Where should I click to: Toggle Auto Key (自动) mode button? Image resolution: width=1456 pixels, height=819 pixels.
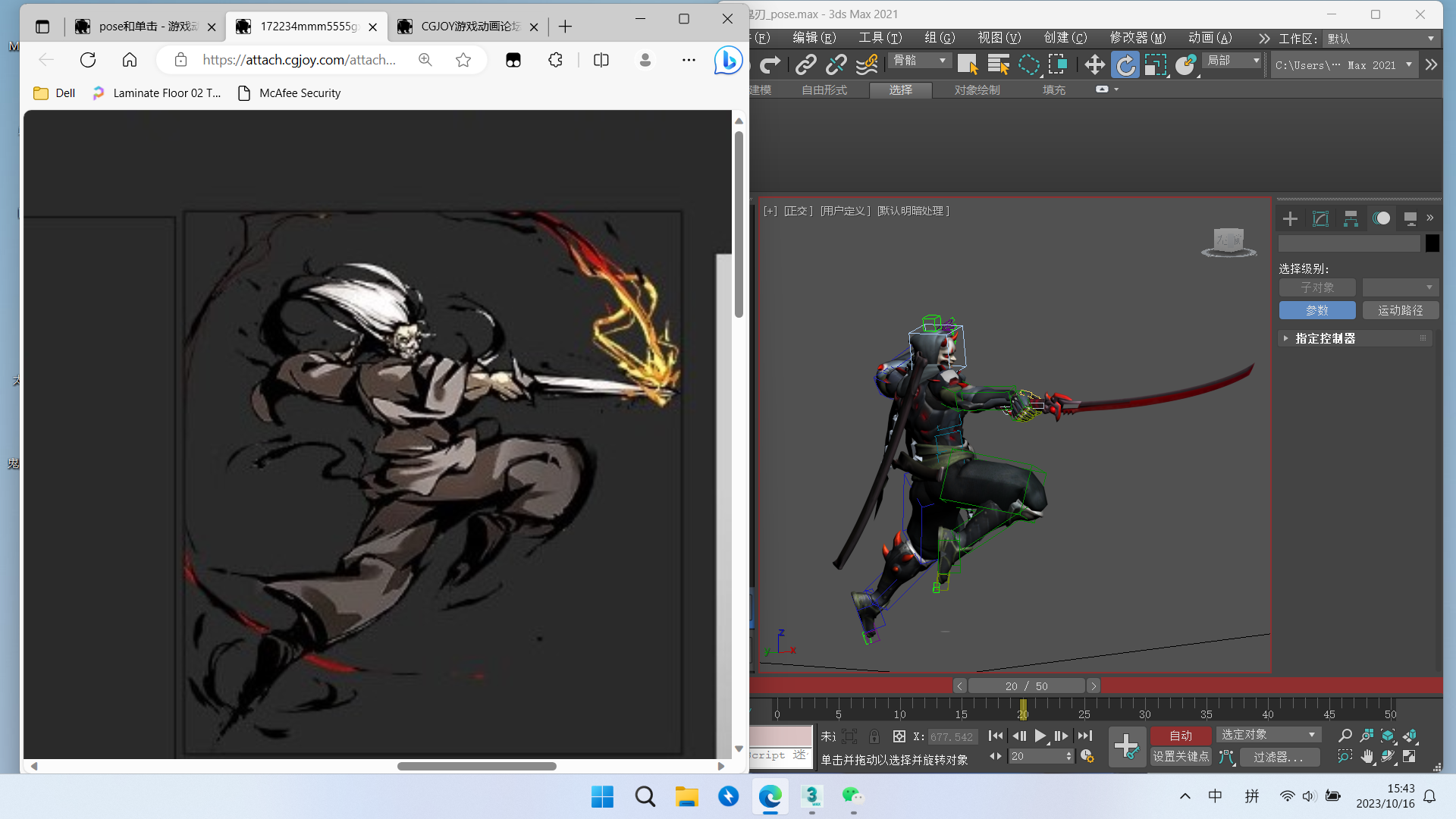[x=1181, y=736]
